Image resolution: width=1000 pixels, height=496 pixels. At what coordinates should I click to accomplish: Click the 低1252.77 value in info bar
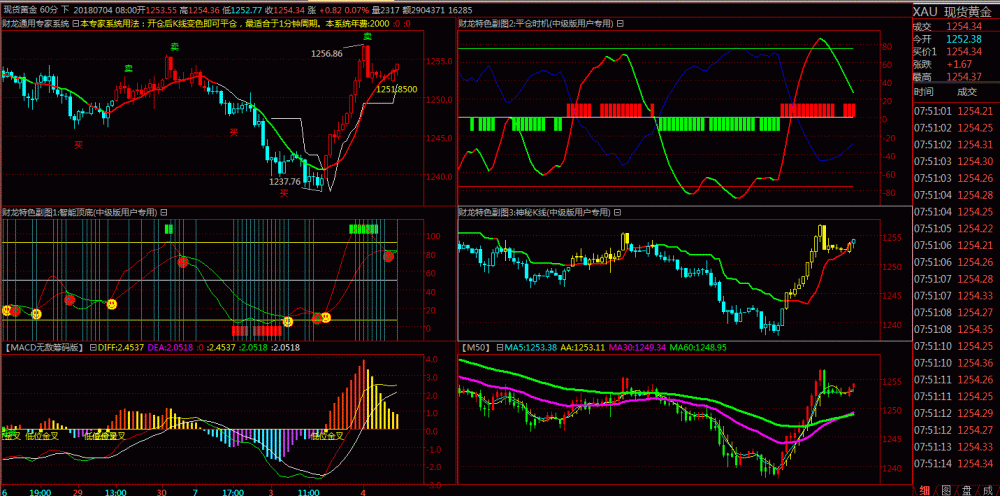242,10
